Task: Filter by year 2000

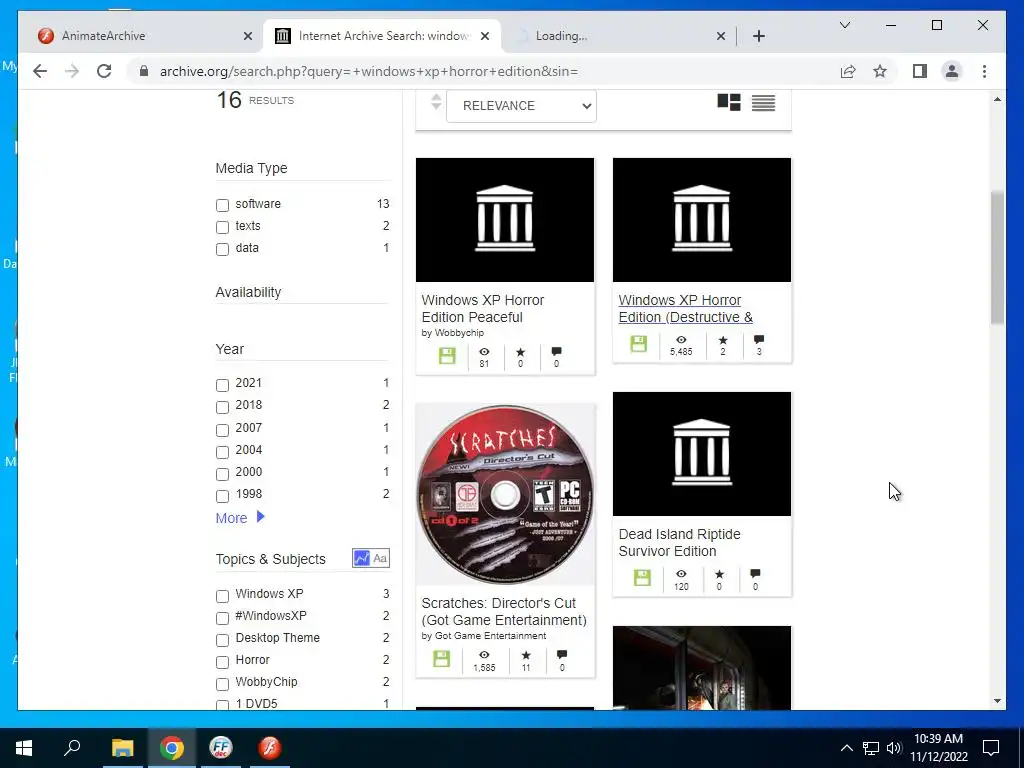Action: [x=222, y=473]
